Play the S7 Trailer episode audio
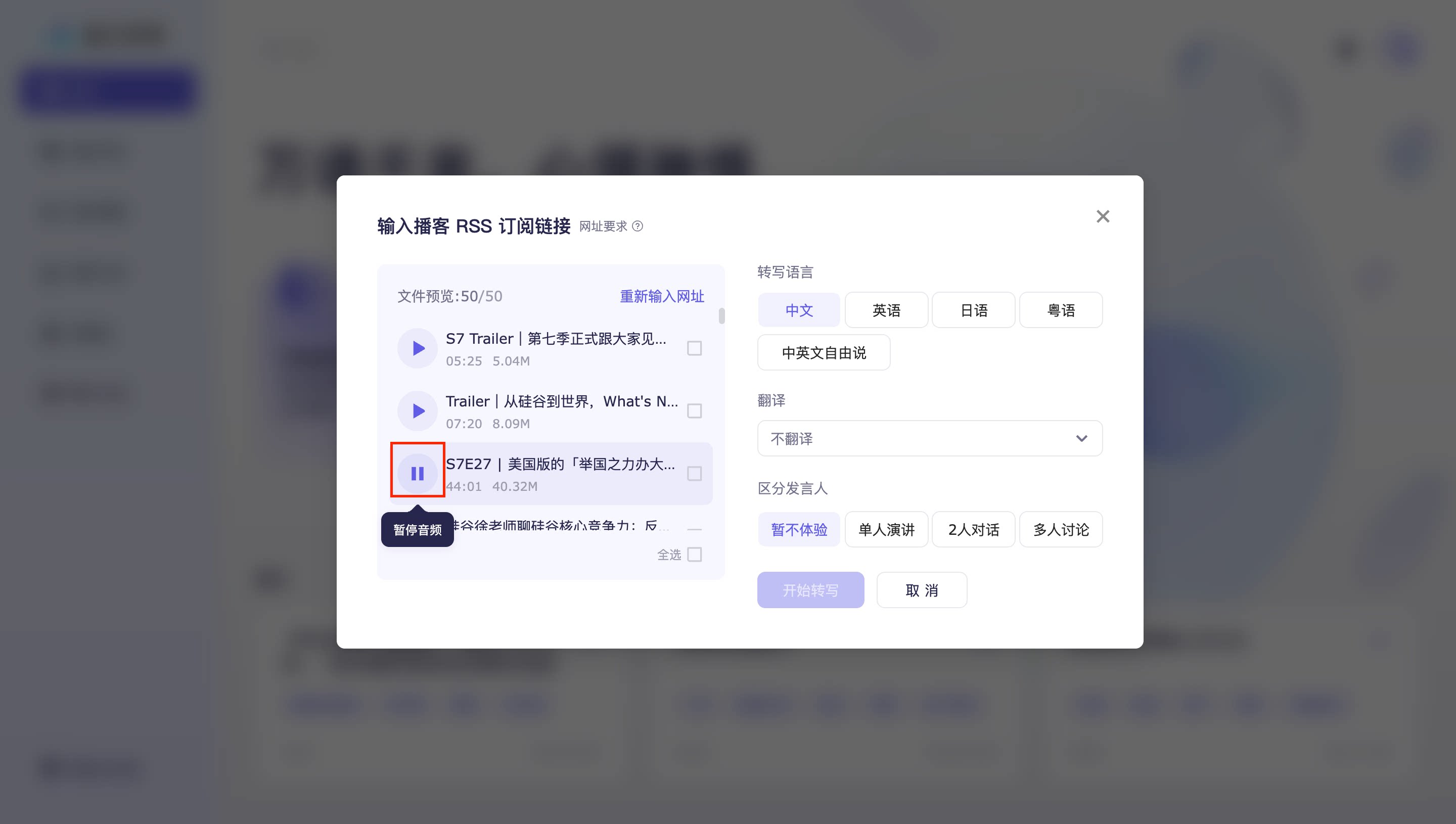1456x824 pixels. 417,348
